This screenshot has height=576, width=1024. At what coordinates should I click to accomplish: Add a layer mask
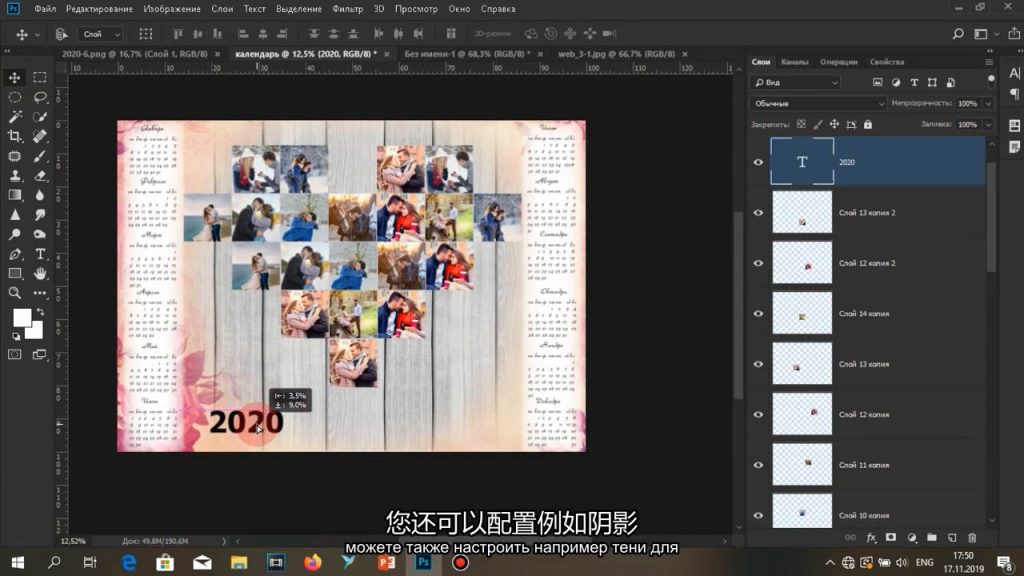(891, 537)
